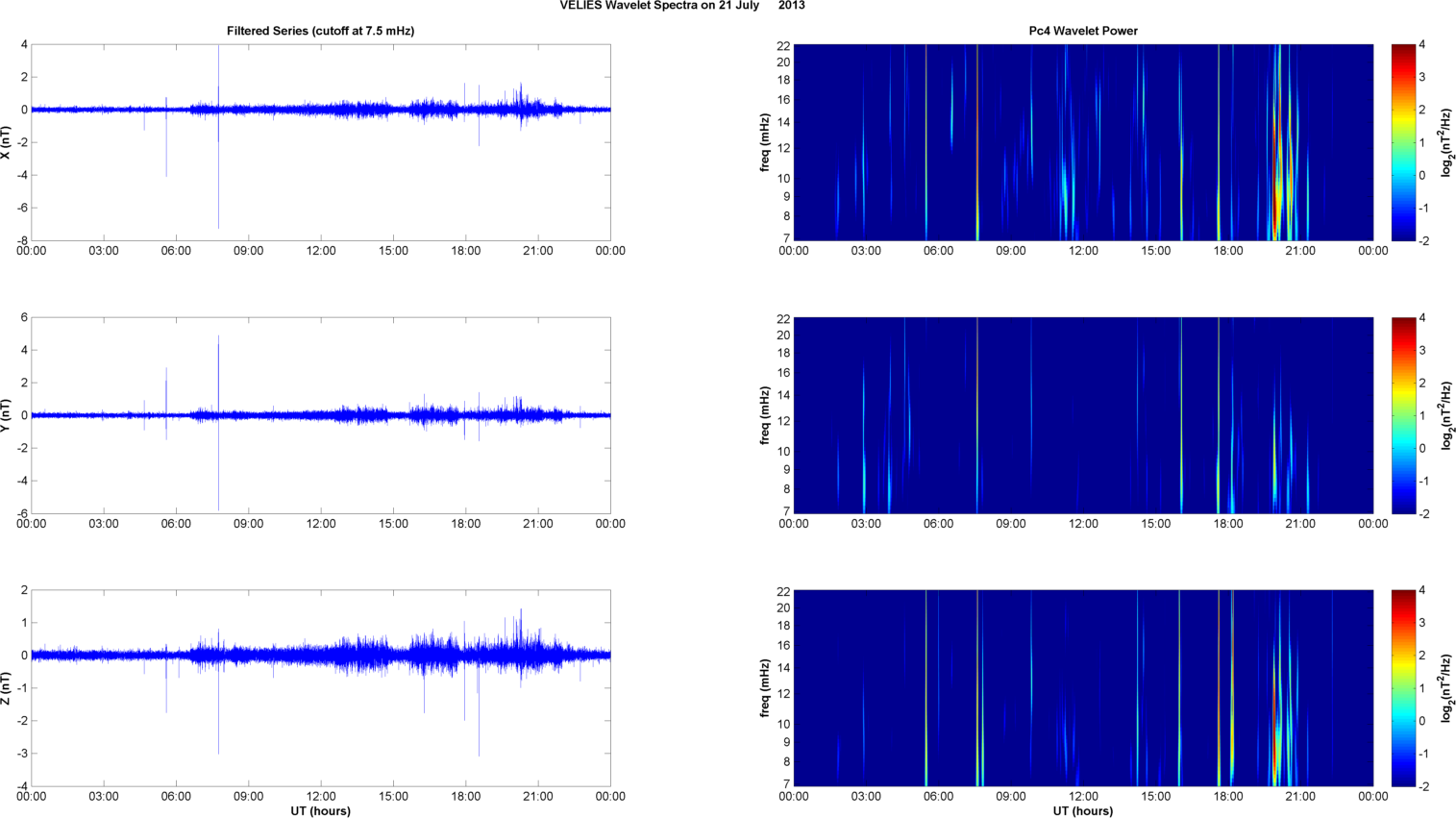Screen dimensions: 1456x818
Task: Click "freq (mHz)" label of the Z wavelet spectrogram
Action: pyautogui.click(x=765, y=688)
